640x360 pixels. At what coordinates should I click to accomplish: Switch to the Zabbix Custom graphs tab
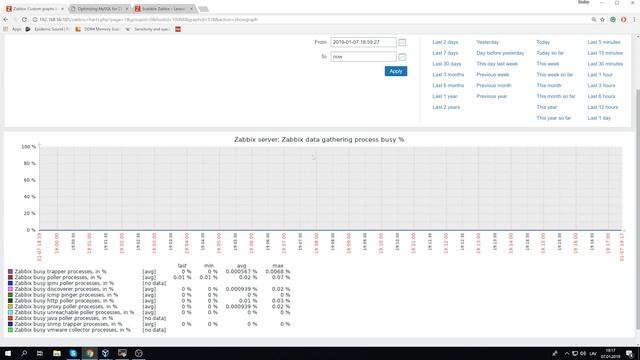[x=35, y=9]
